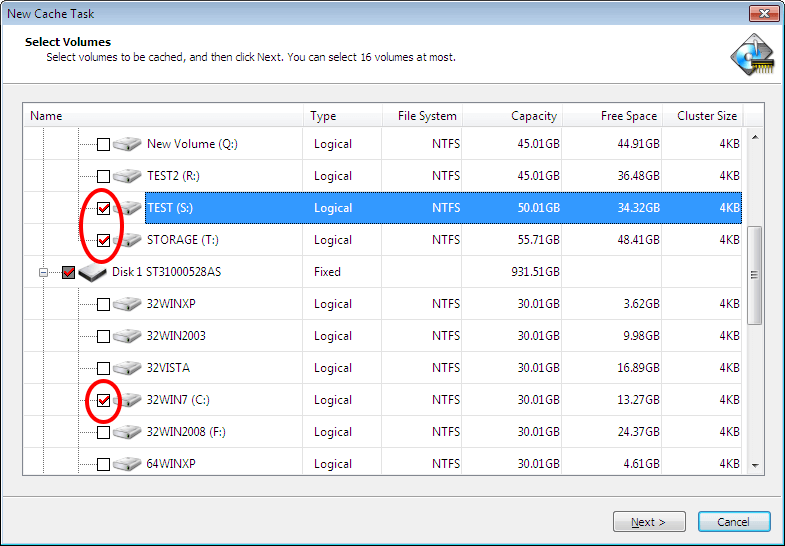Sort by the File System column header
The height and width of the screenshot is (546, 785).
point(423,116)
